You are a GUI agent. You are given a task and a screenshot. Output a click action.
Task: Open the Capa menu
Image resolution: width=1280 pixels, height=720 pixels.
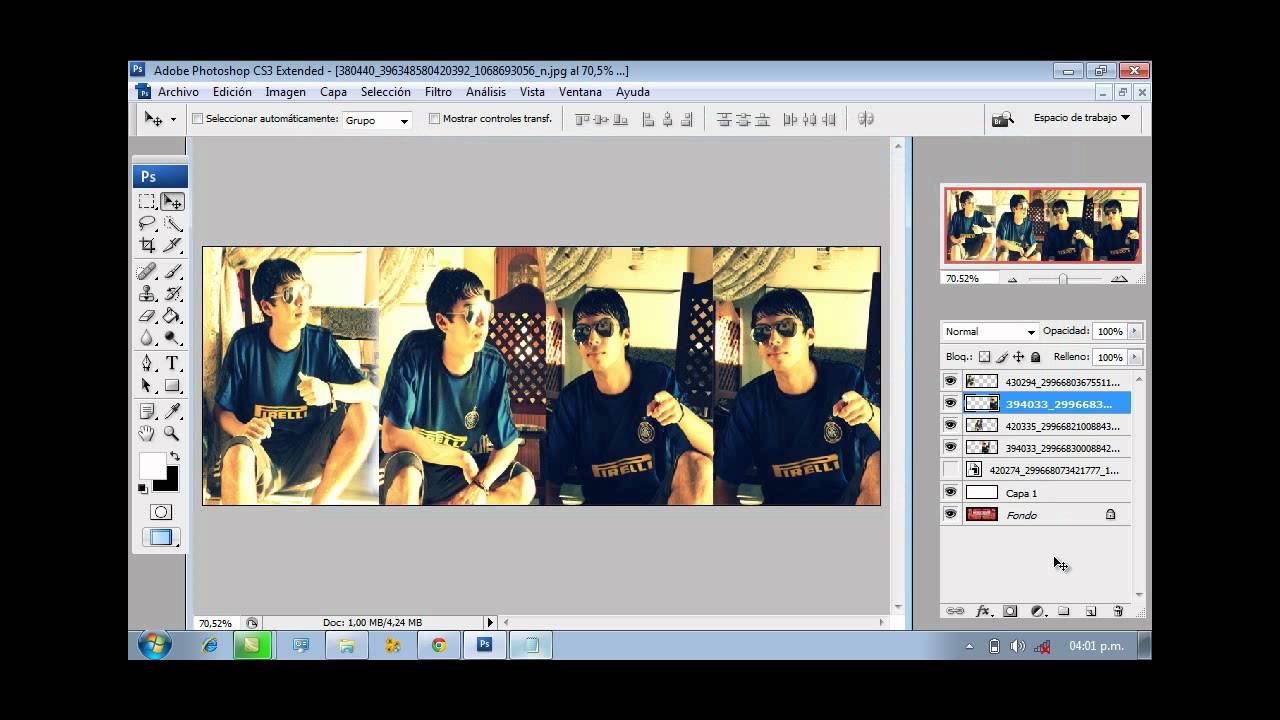click(x=333, y=92)
